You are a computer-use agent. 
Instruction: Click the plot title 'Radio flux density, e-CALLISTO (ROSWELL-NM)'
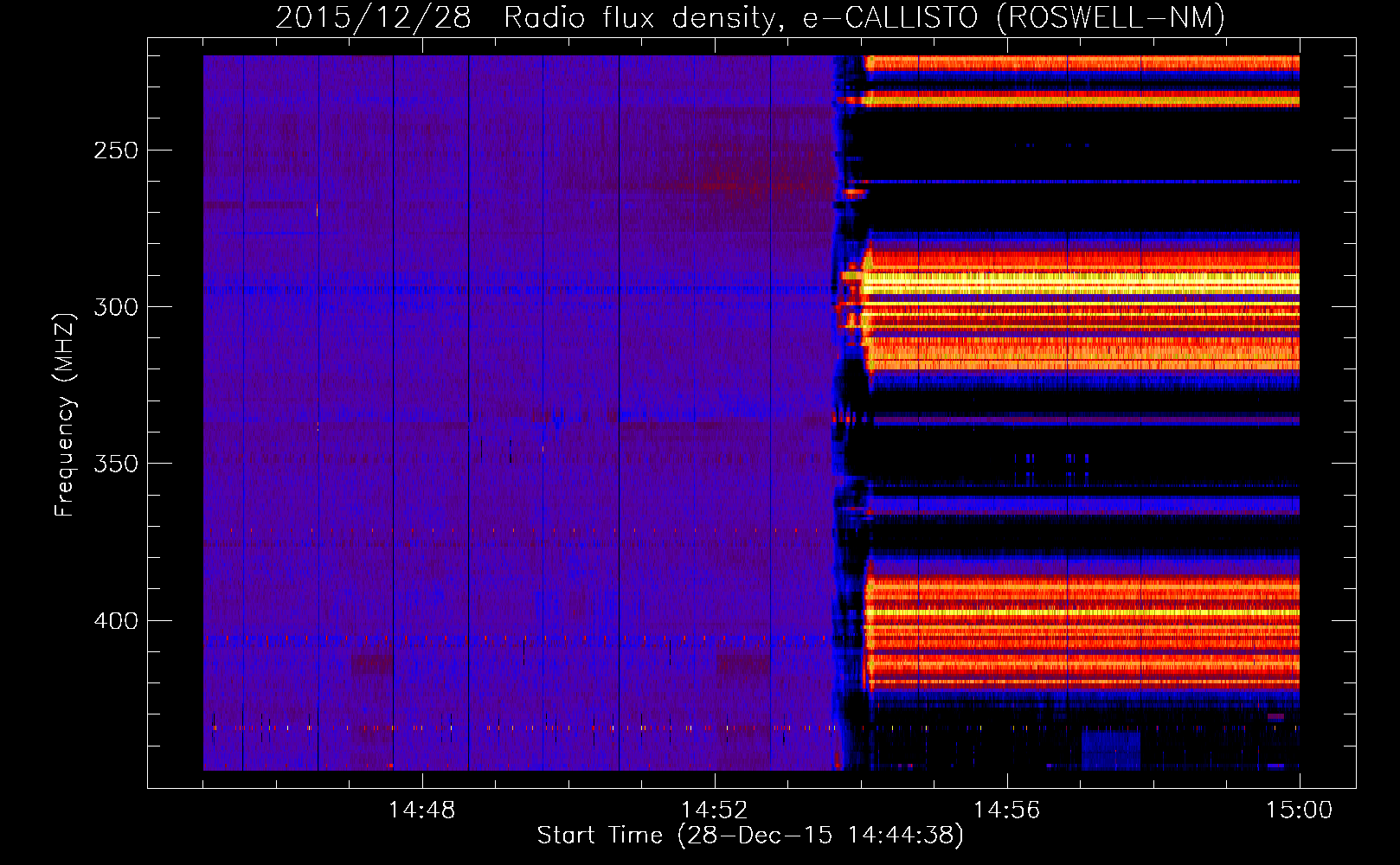pyautogui.click(x=864, y=17)
